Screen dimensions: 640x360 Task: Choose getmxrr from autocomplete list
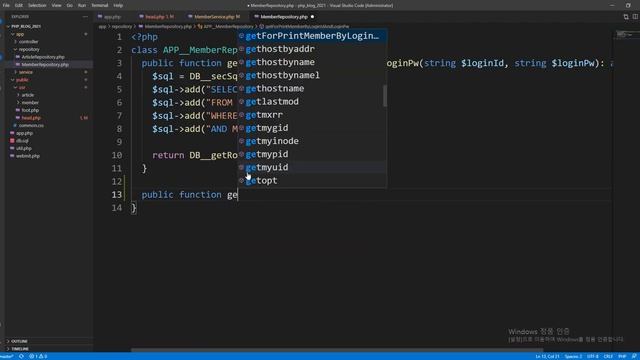[x=312, y=115]
